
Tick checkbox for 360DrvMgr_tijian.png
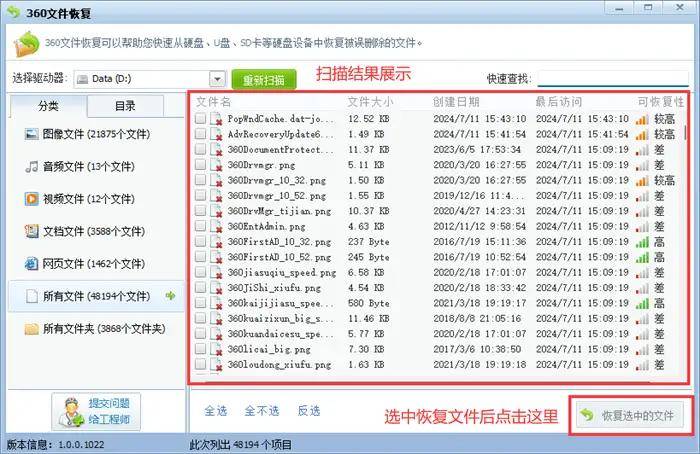tap(200, 210)
